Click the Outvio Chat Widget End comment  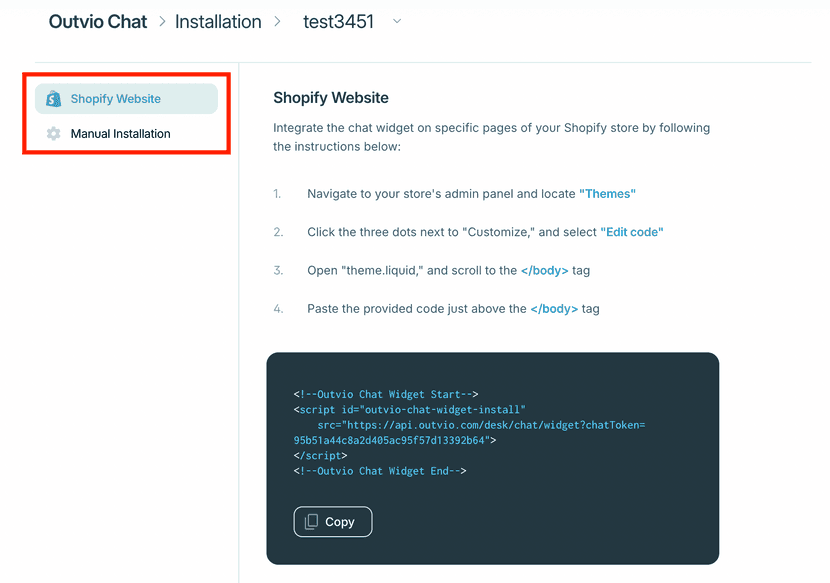click(380, 471)
